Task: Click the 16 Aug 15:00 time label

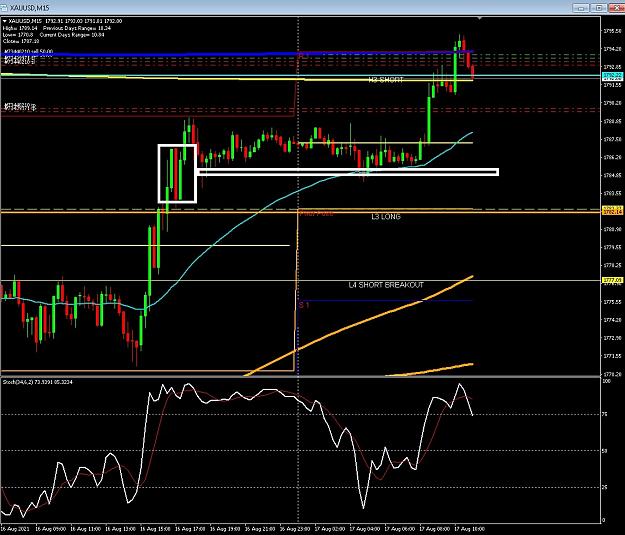Action: pyautogui.click(x=155, y=529)
